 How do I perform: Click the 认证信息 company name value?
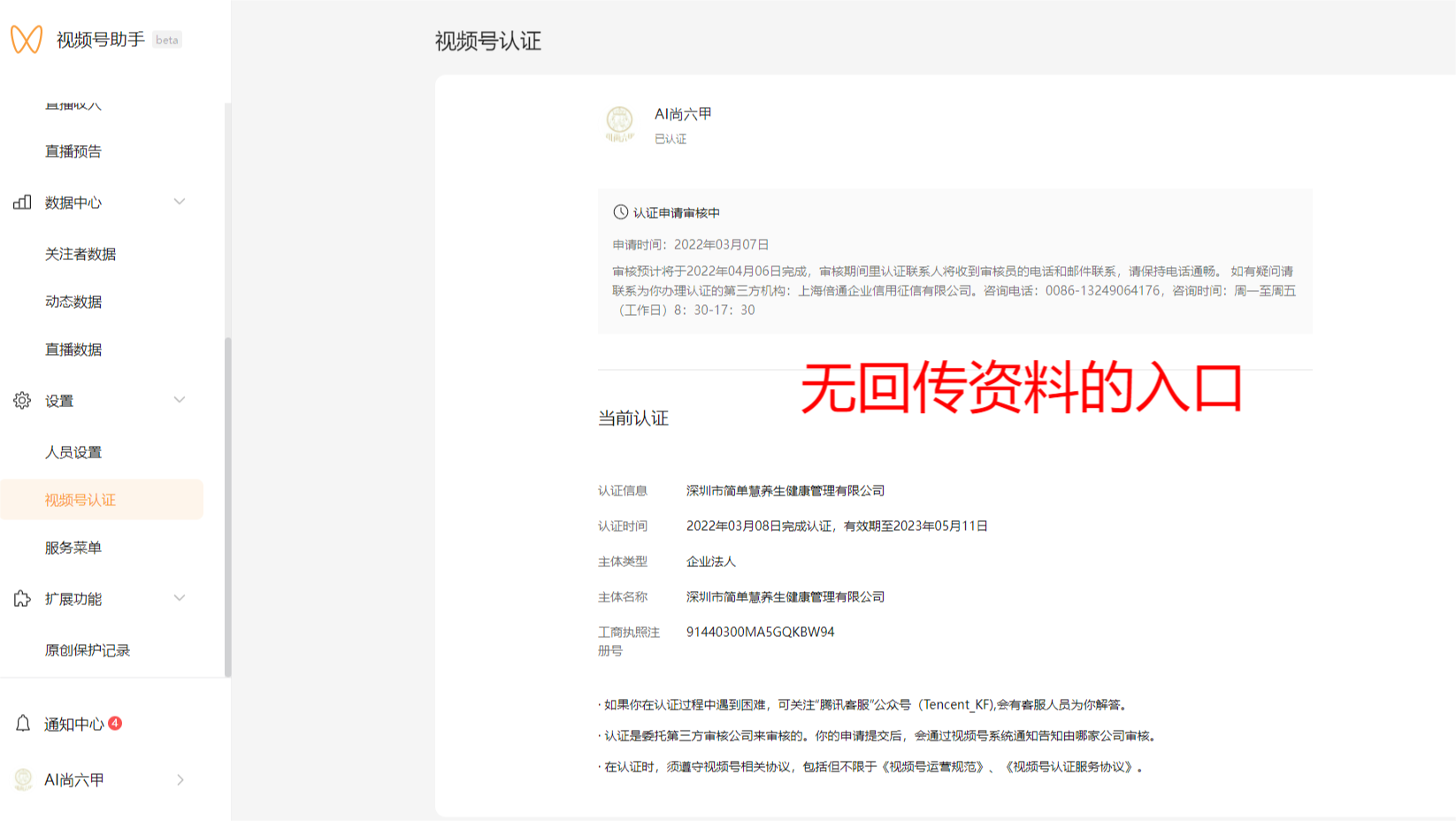(785, 491)
